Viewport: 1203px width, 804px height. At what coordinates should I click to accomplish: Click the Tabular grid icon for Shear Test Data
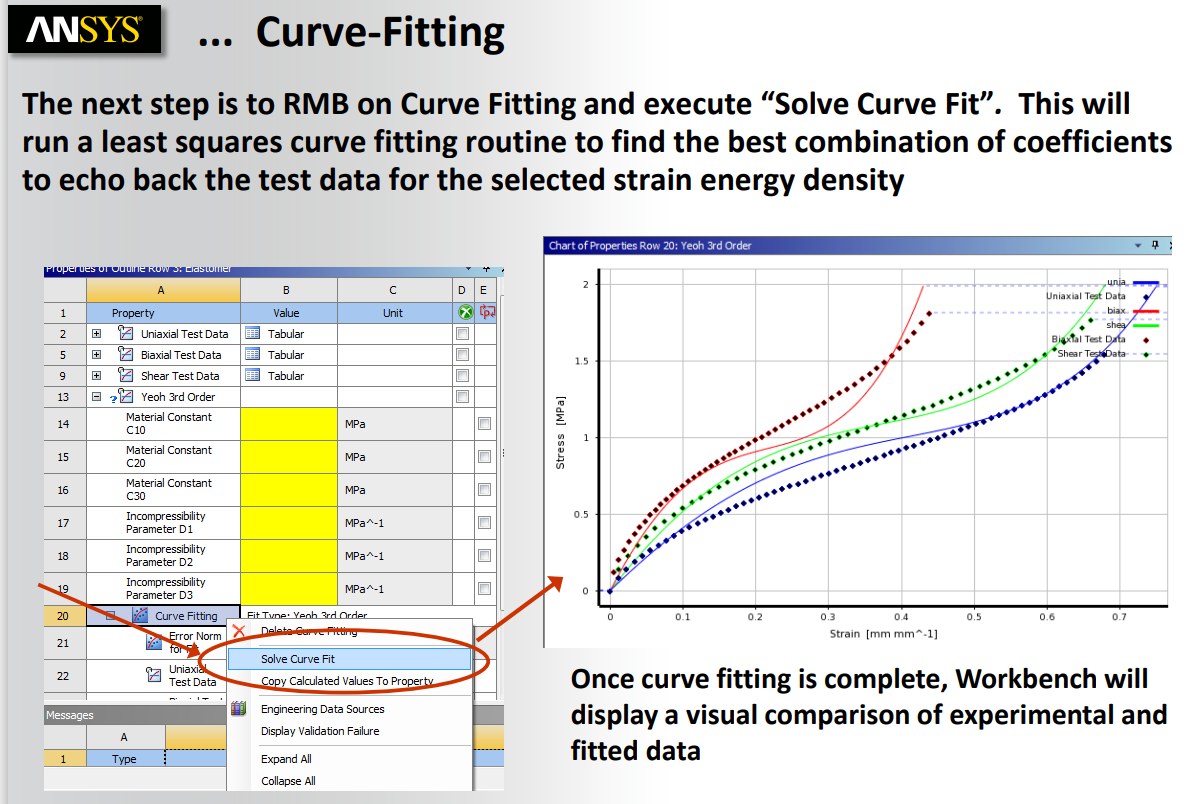pyautogui.click(x=253, y=376)
